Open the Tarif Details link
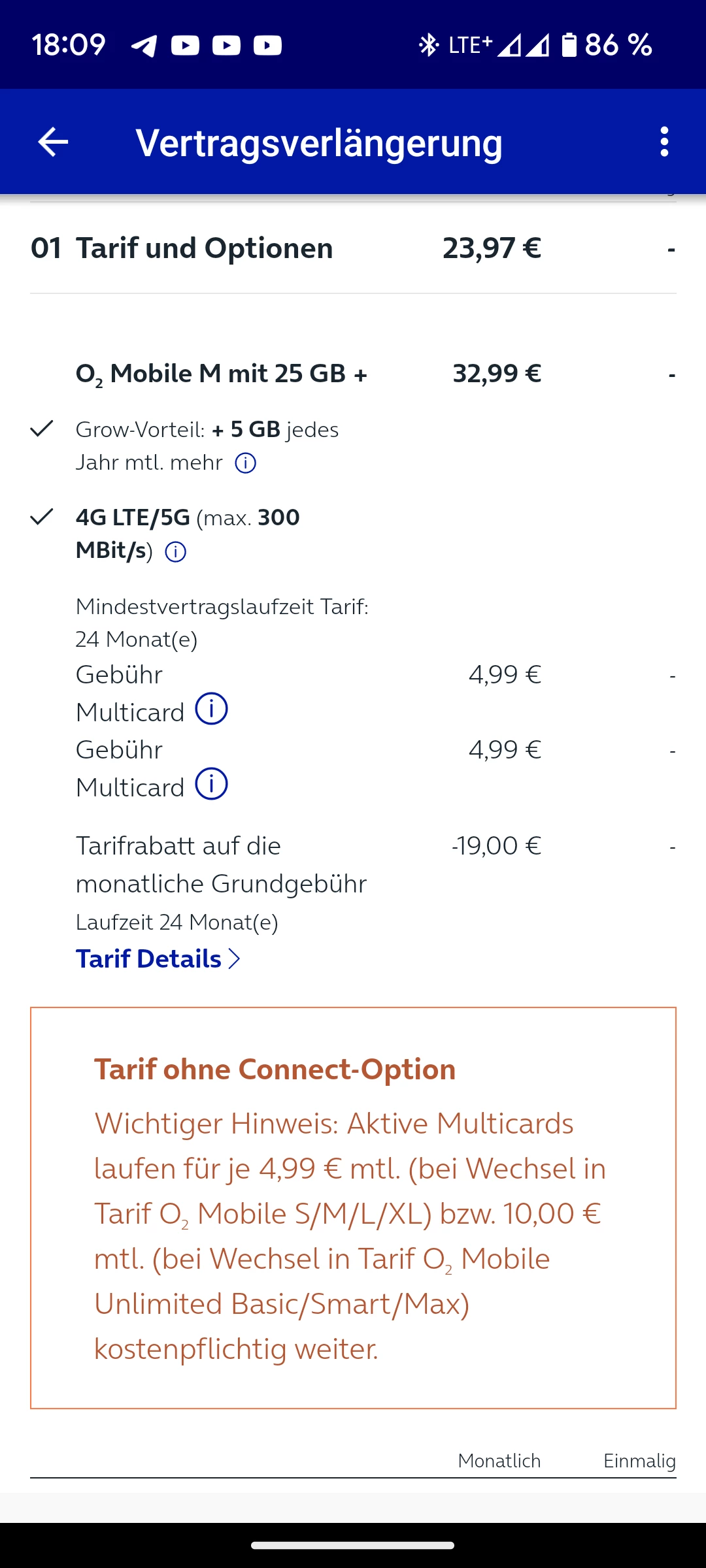 click(x=149, y=958)
